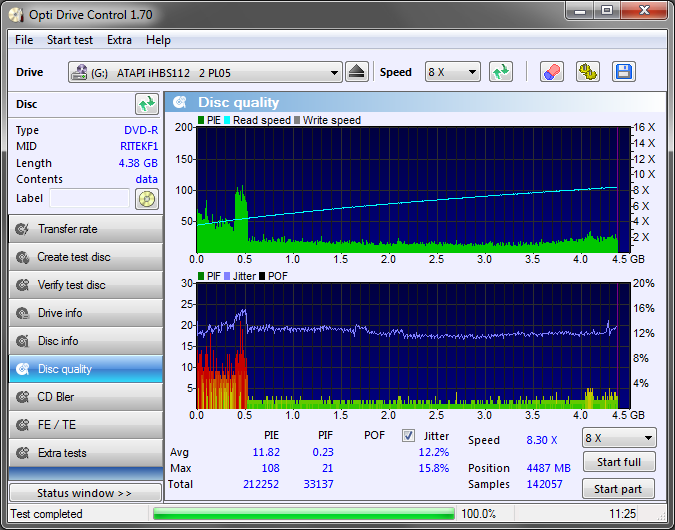This screenshot has width=675, height=530.
Task: Click the Start full button
Action: [619, 462]
